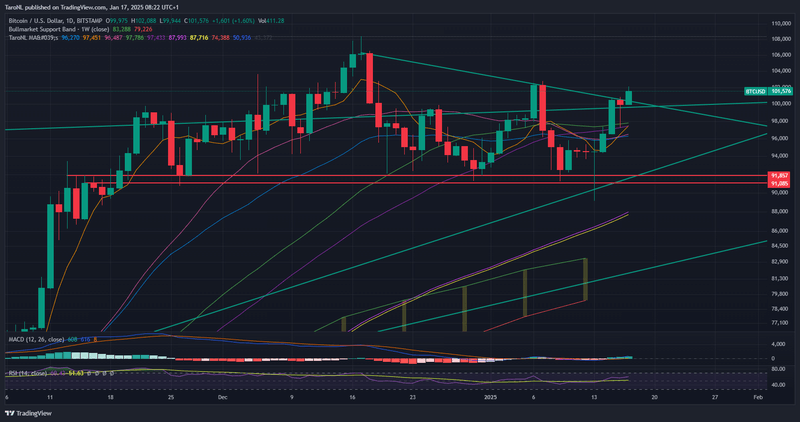
Task: Click the 77,100 price axis value
Action: tap(781, 323)
